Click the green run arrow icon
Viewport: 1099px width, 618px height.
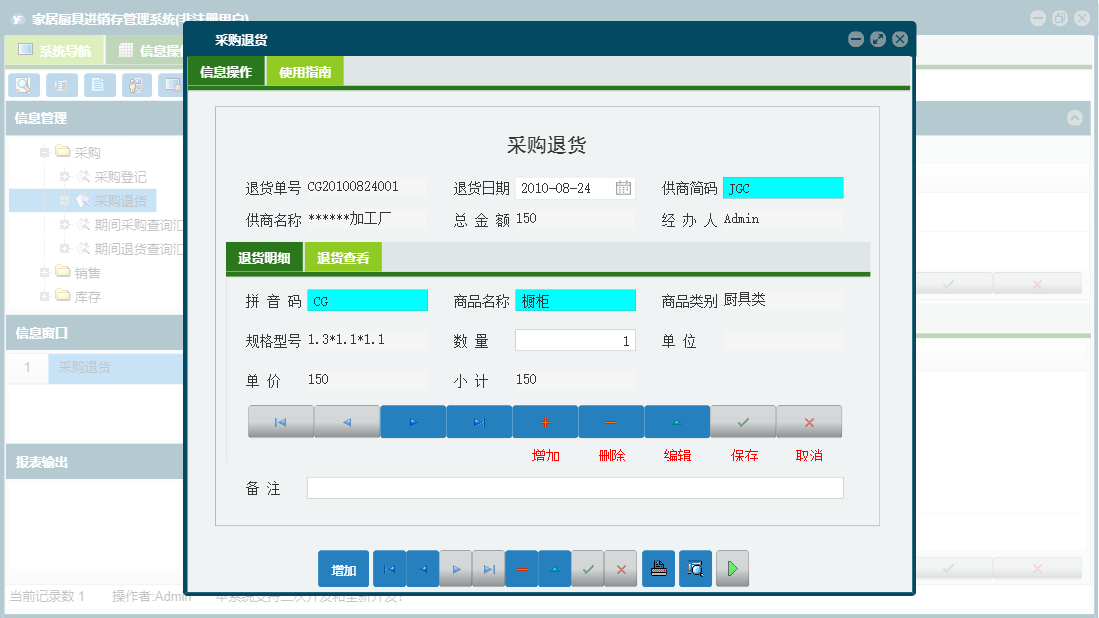click(x=732, y=568)
